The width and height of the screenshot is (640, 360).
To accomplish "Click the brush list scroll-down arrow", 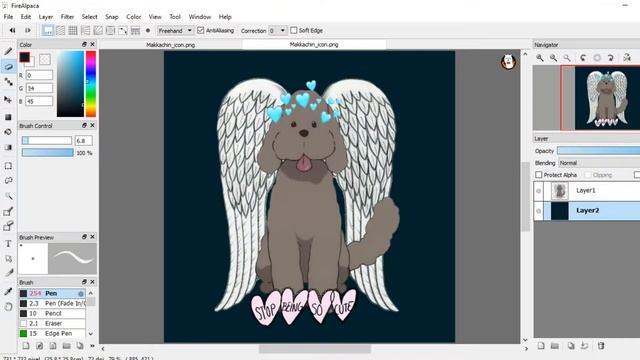I will [x=91, y=334].
